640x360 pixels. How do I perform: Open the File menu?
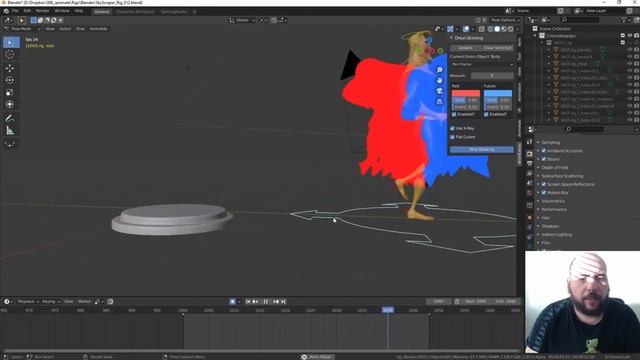[15, 11]
